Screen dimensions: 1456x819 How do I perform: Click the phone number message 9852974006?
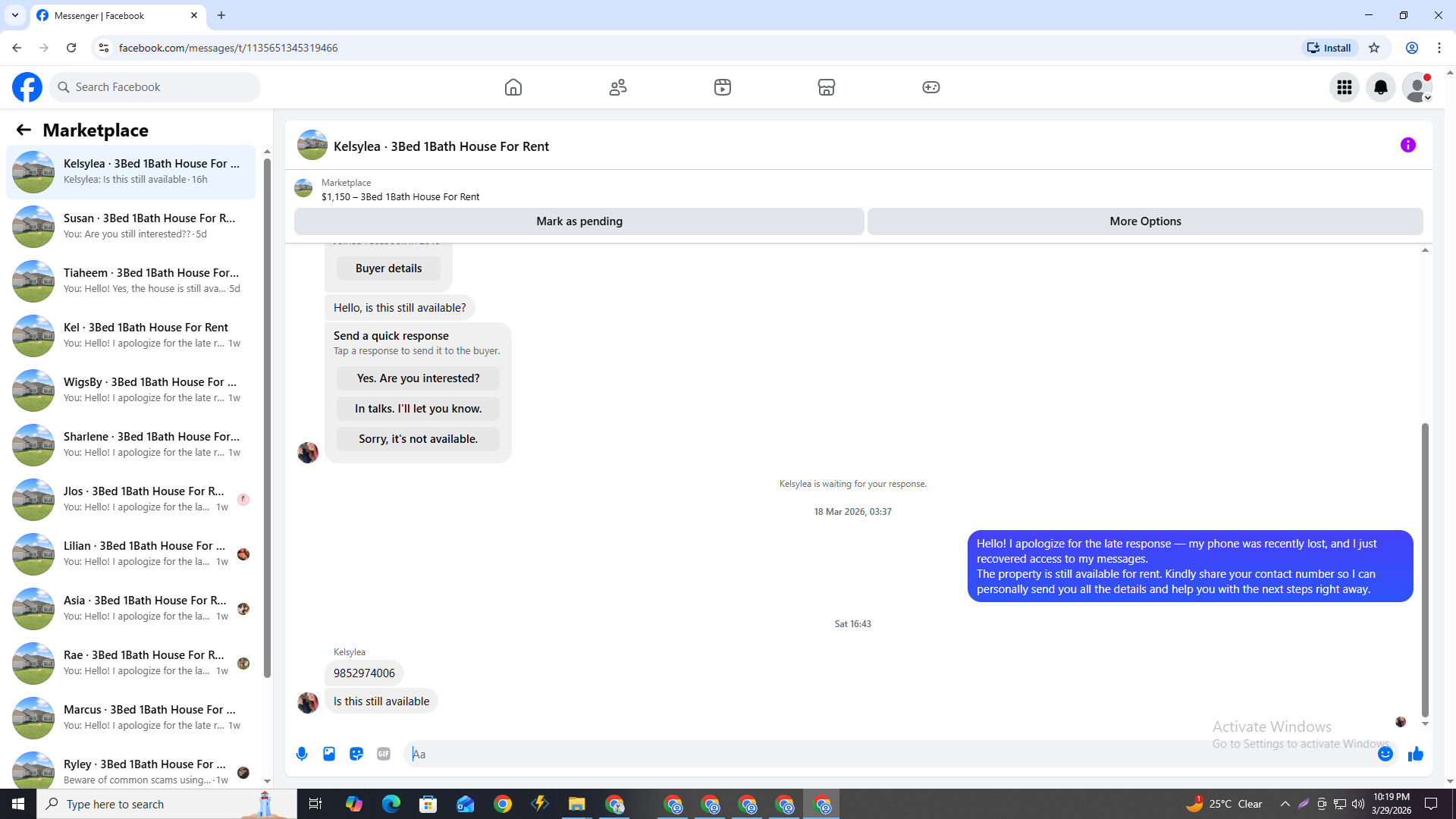tap(364, 673)
